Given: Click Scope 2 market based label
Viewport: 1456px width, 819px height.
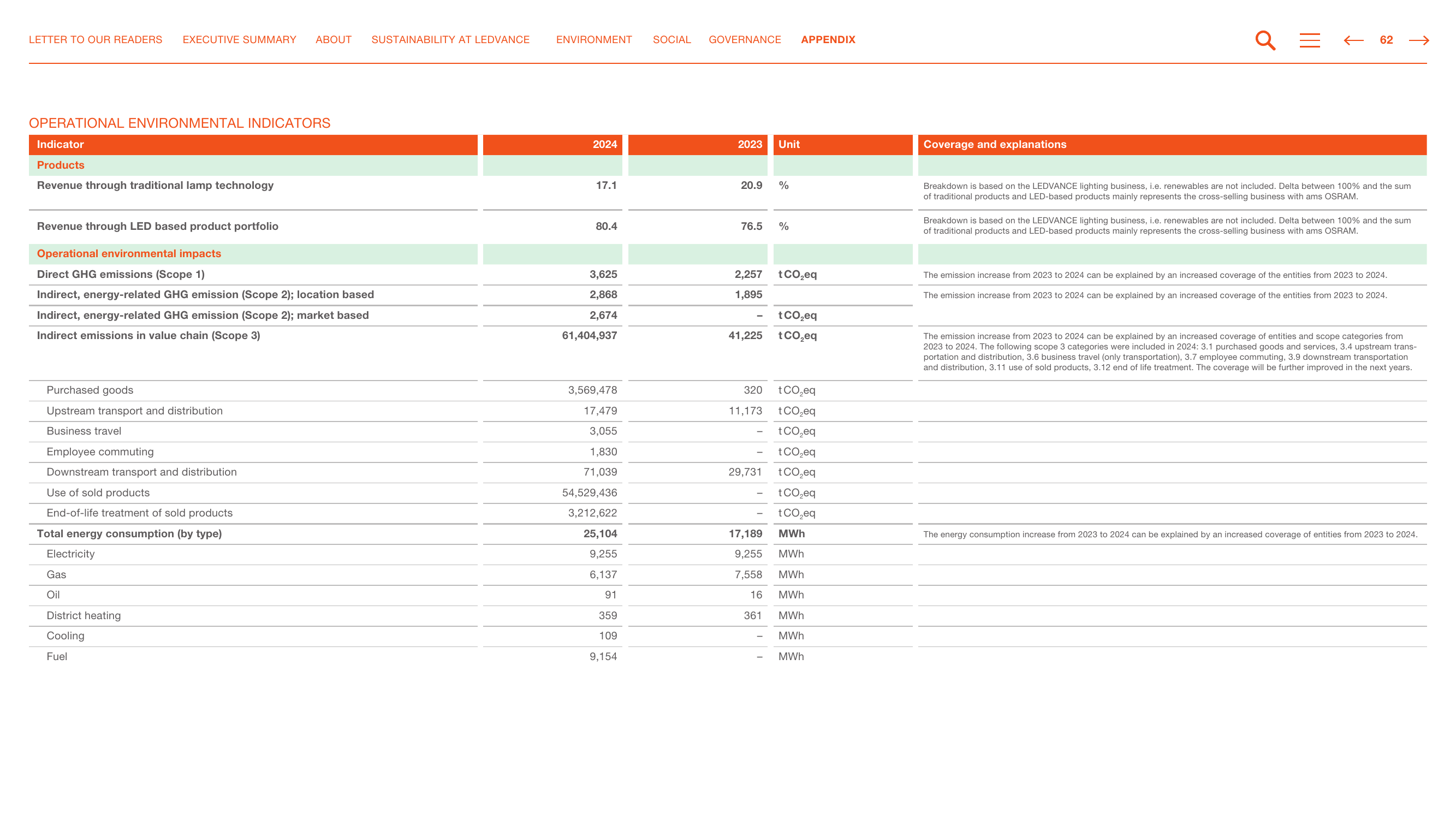Looking at the screenshot, I should tap(203, 316).
